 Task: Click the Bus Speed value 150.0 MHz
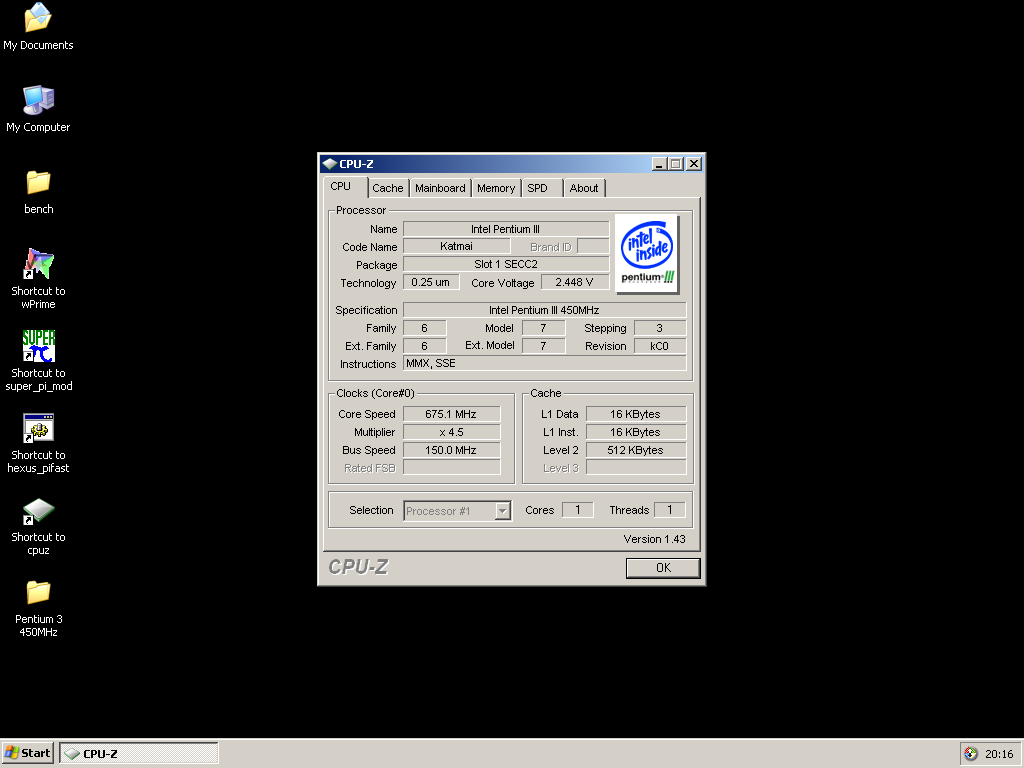tap(451, 450)
